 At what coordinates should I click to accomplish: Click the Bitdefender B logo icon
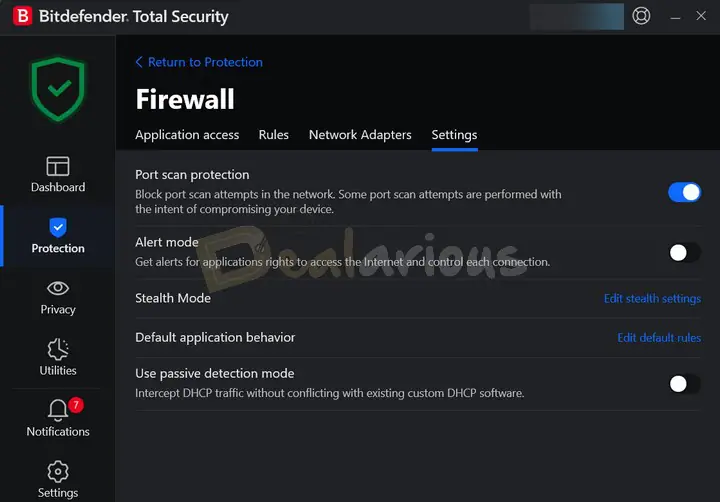(21, 16)
